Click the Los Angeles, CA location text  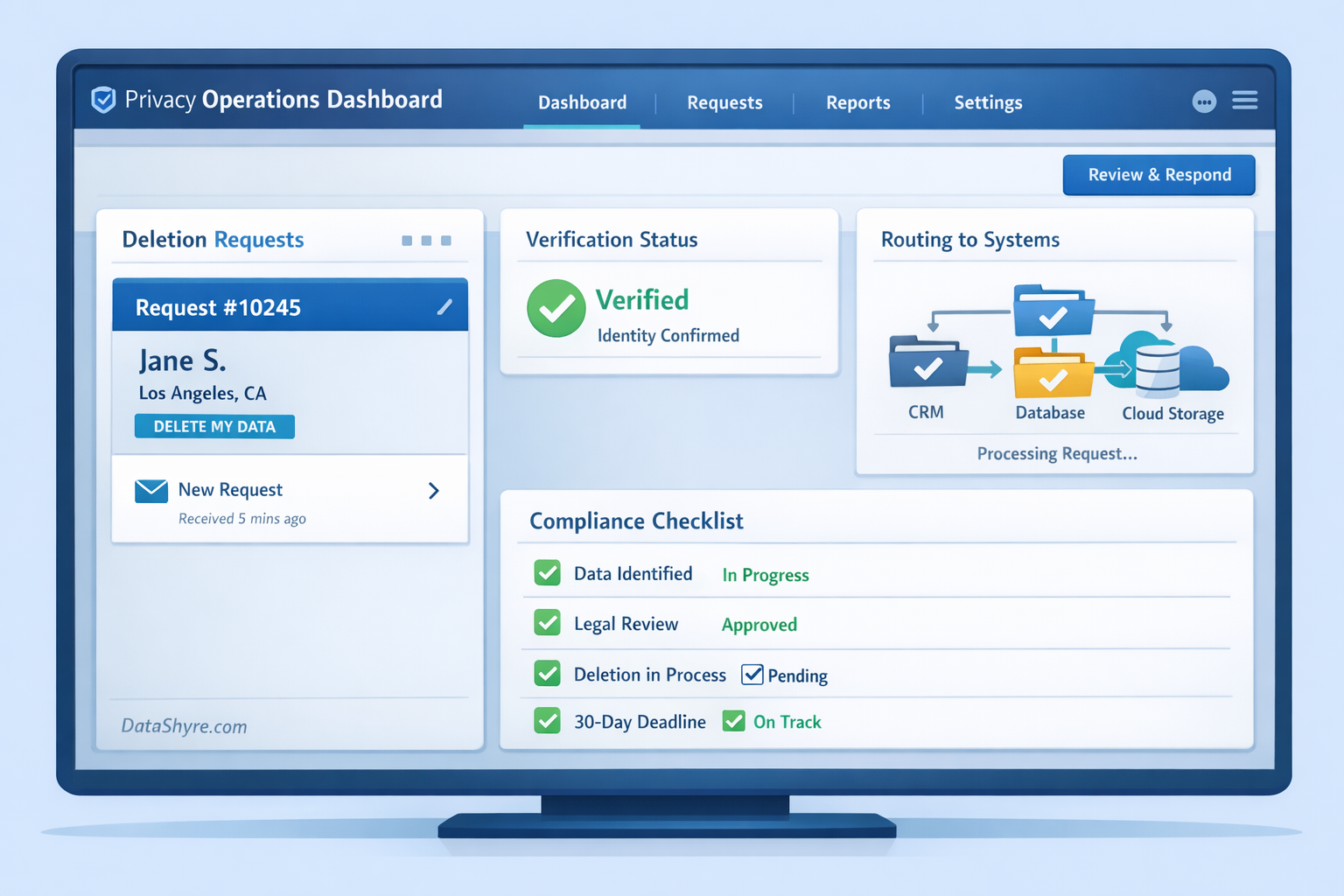[x=202, y=393]
